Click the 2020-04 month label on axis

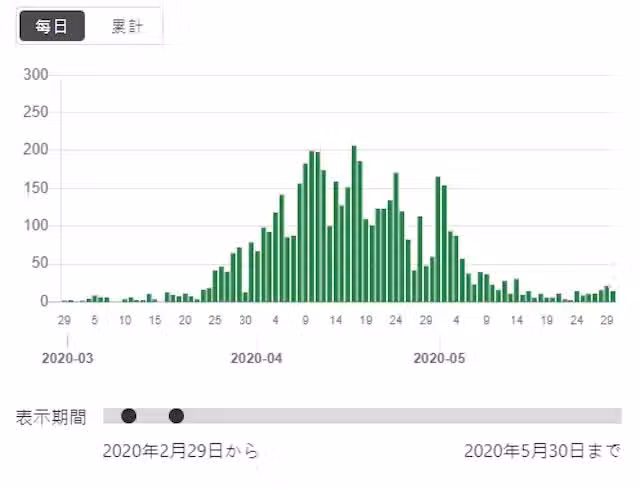tap(257, 357)
